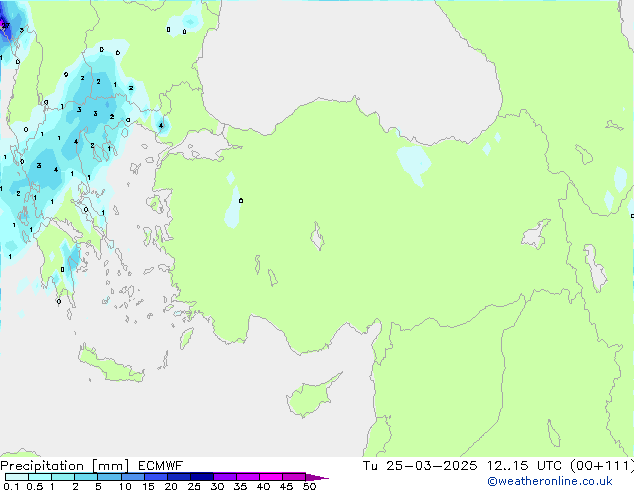This screenshot has height=490, width=634.
Task: Select the 30–35 mm purple legend box
Action: click(224, 477)
